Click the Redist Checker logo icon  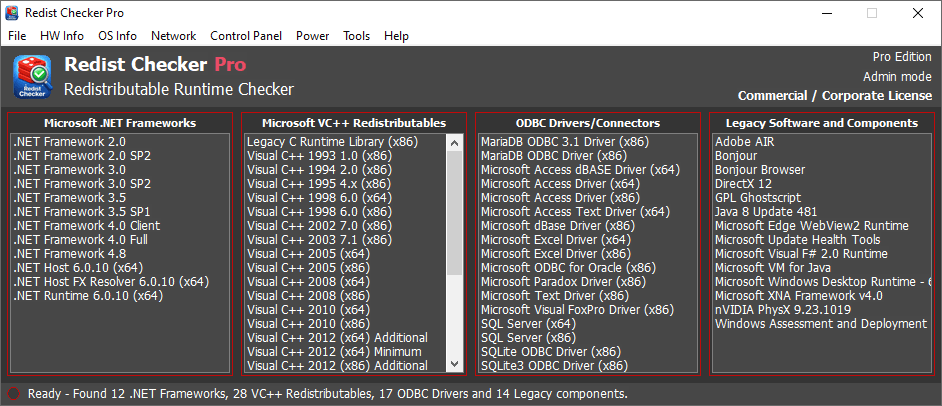click(31, 76)
